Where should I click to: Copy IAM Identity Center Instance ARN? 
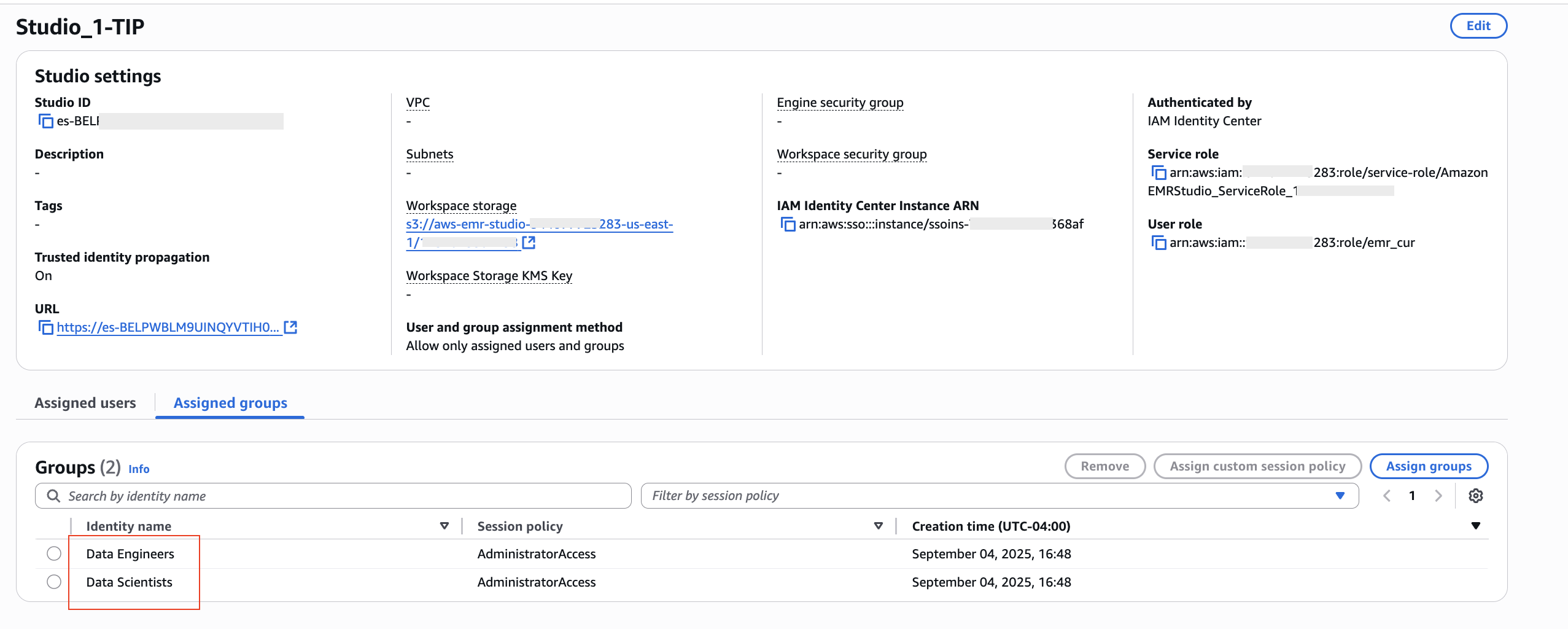pos(788,224)
